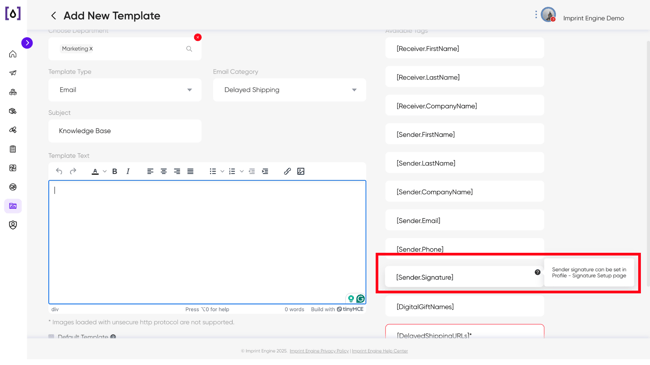This screenshot has width=650, height=365.
Task: Click the Imprint Engine logo
Action: [x=13, y=13]
